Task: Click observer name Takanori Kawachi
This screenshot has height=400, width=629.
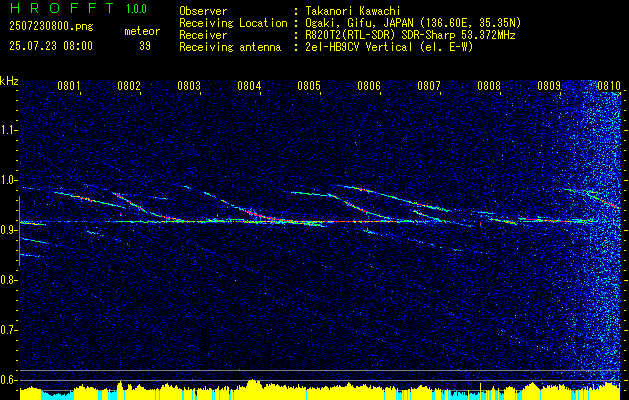Action: point(353,11)
